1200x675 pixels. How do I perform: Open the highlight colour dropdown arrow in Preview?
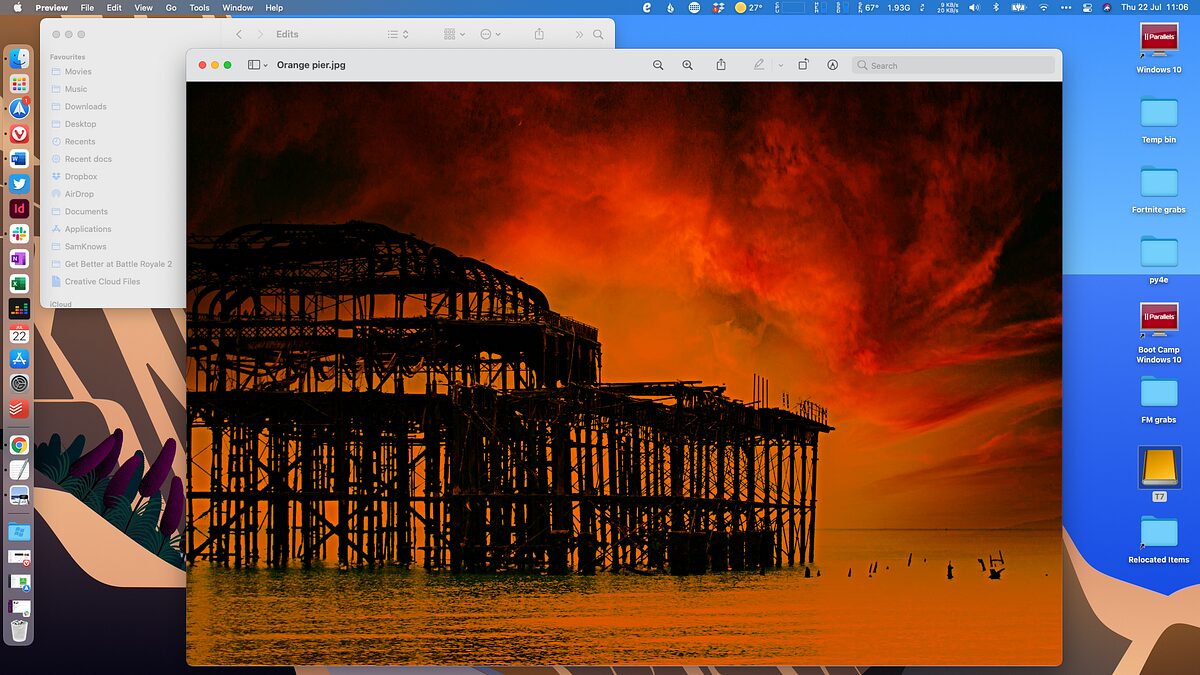[x=780, y=65]
